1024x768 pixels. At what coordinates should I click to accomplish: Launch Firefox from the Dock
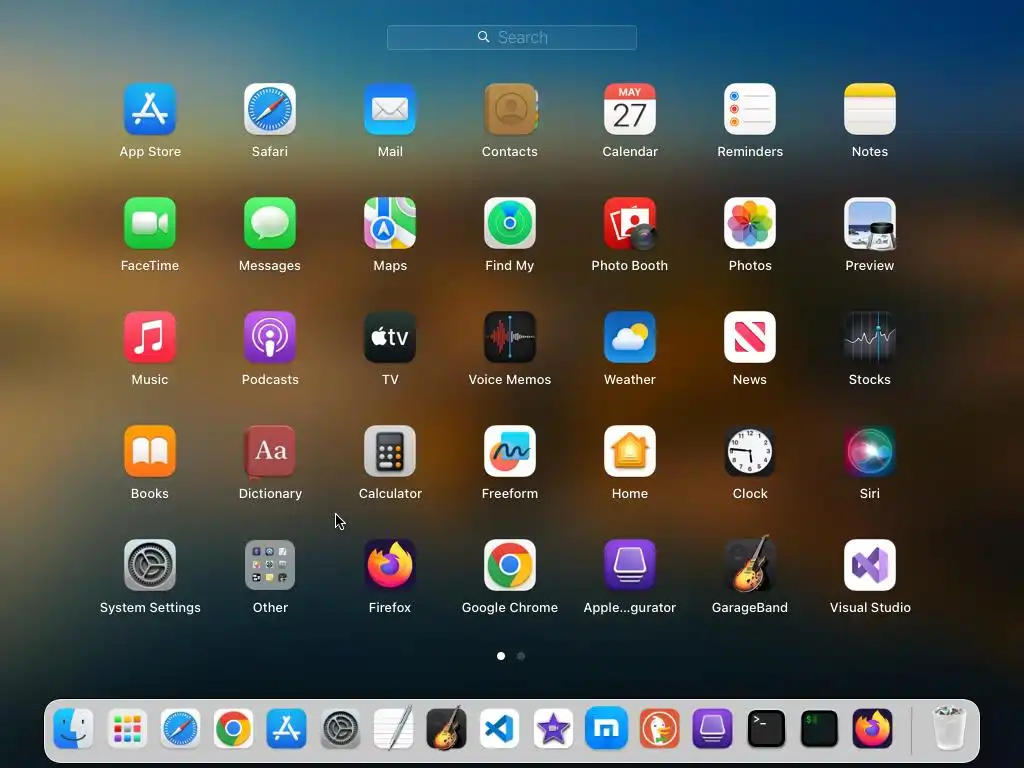872,728
